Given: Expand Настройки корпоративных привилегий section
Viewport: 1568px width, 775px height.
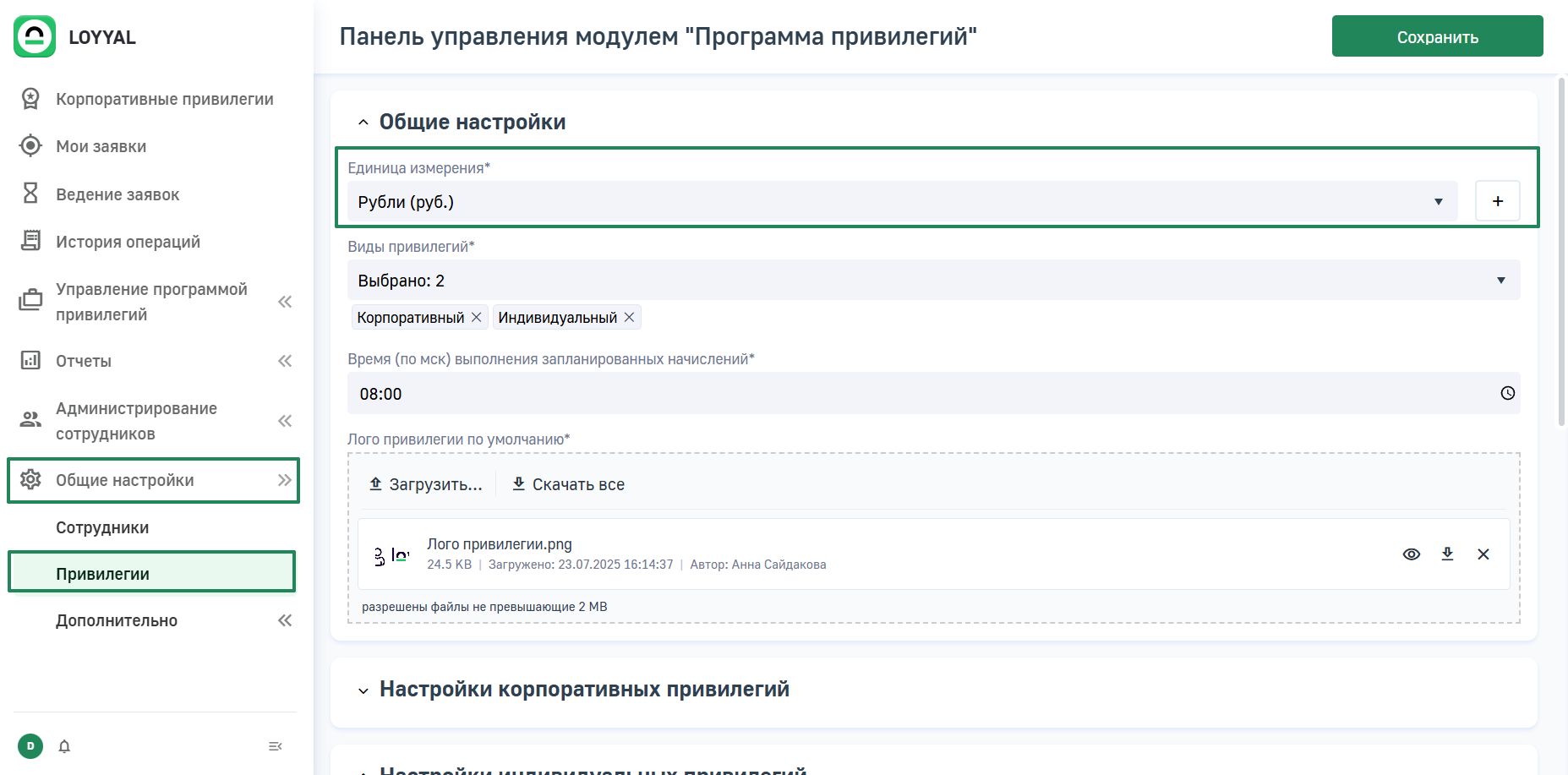Looking at the screenshot, I should click(583, 690).
